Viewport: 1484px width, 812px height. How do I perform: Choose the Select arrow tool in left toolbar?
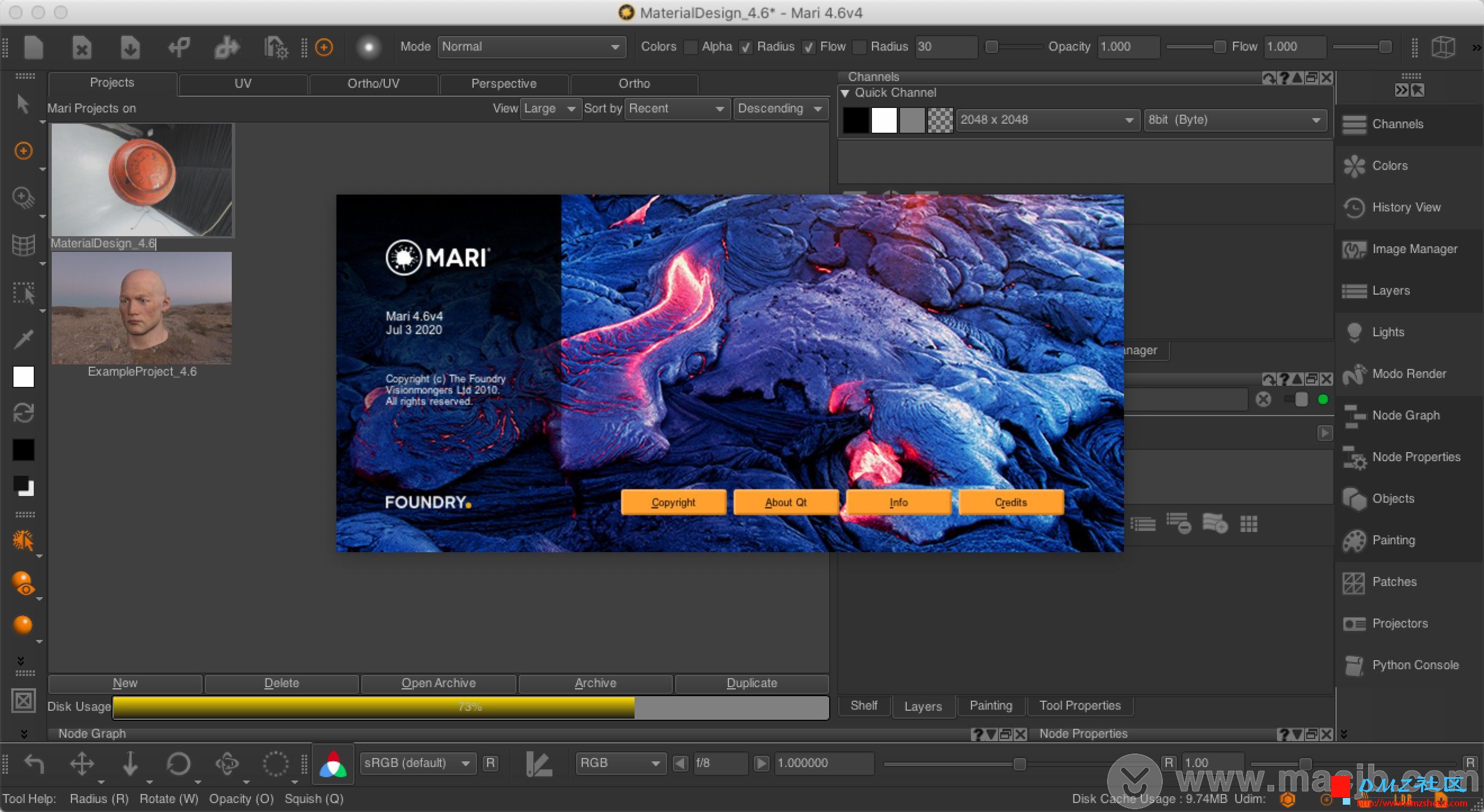(x=23, y=105)
